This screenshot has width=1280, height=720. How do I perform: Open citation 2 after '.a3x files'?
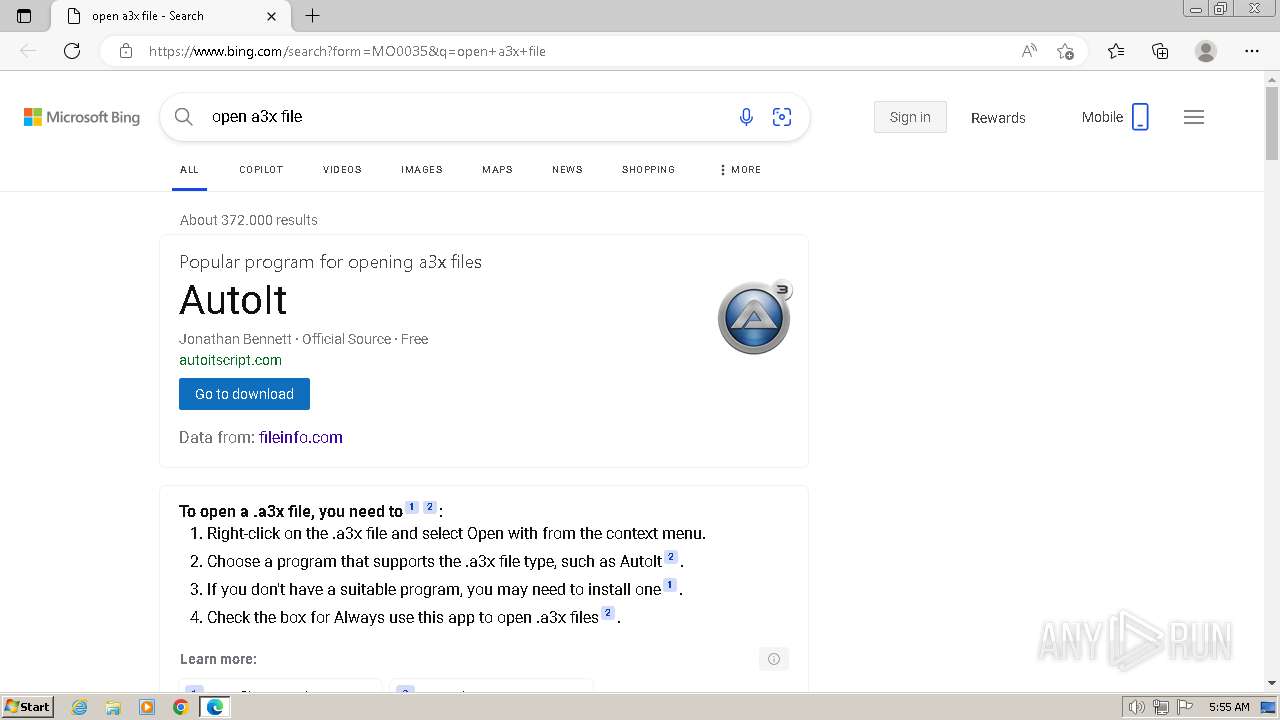coord(608,613)
